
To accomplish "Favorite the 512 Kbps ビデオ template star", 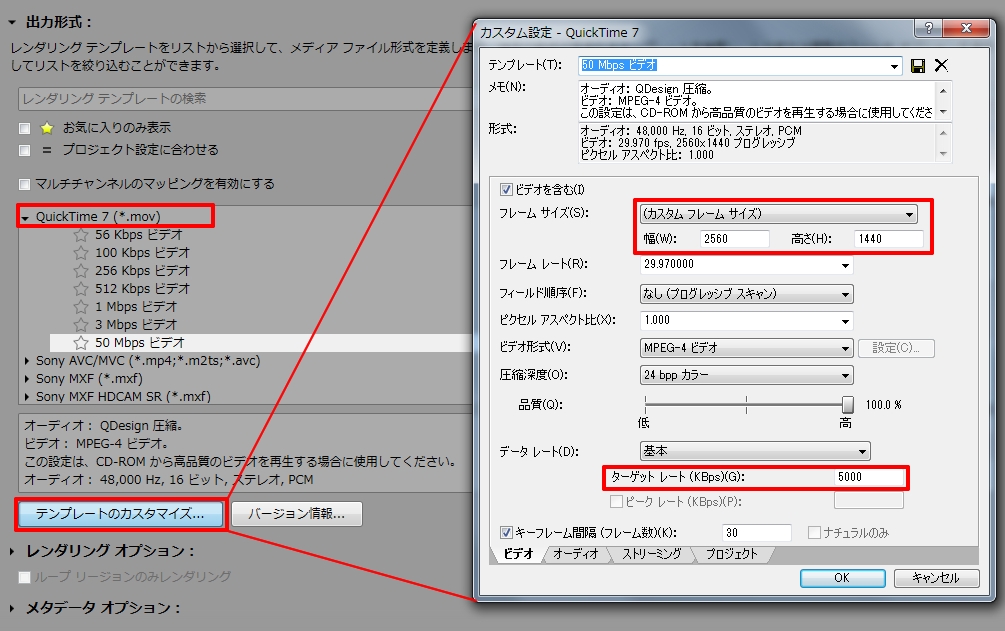I will click(x=81, y=289).
